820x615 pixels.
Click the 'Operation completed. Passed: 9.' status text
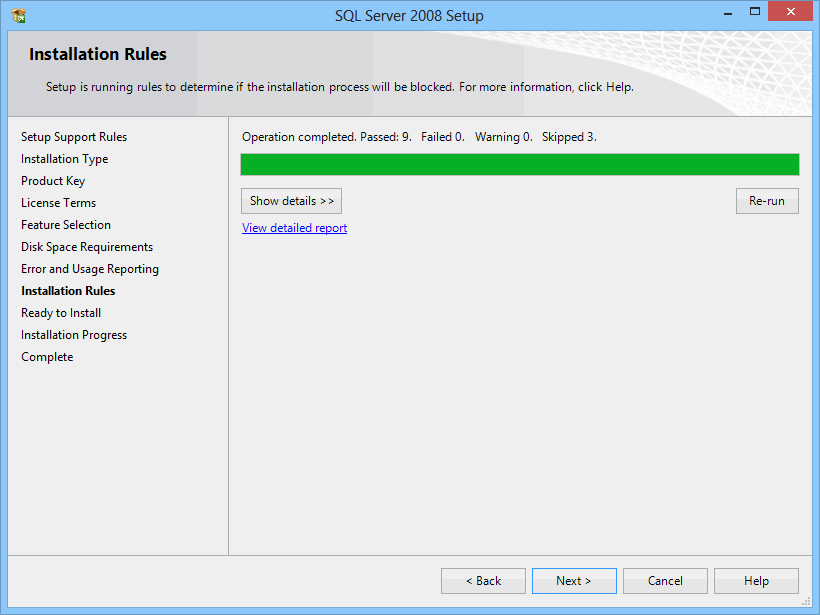(x=327, y=137)
